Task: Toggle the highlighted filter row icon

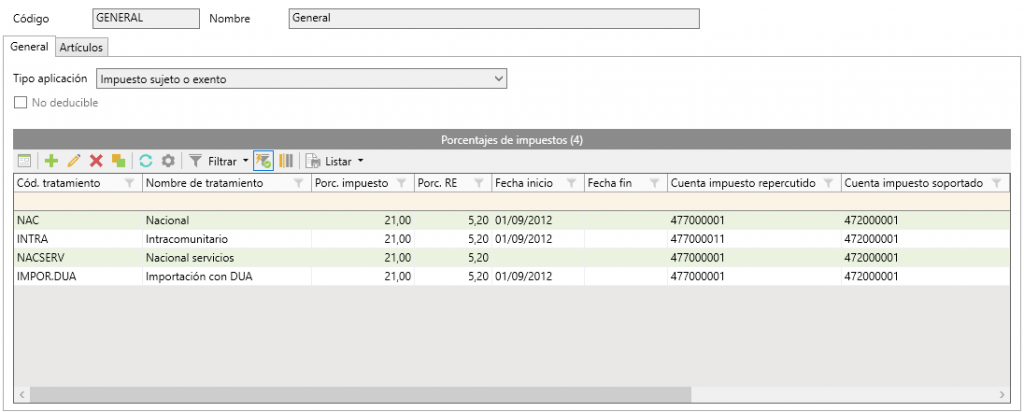Action: [264, 161]
